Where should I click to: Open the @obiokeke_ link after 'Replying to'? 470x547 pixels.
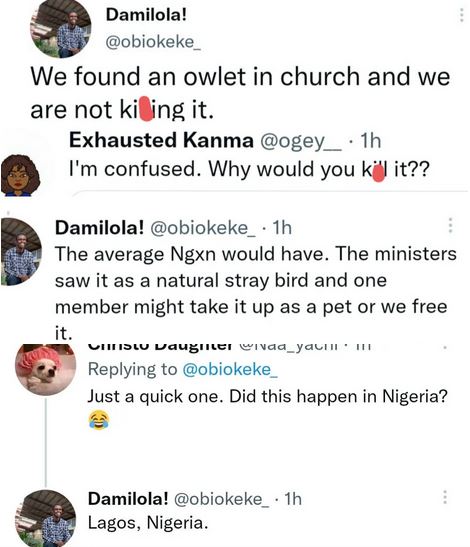[230, 369]
